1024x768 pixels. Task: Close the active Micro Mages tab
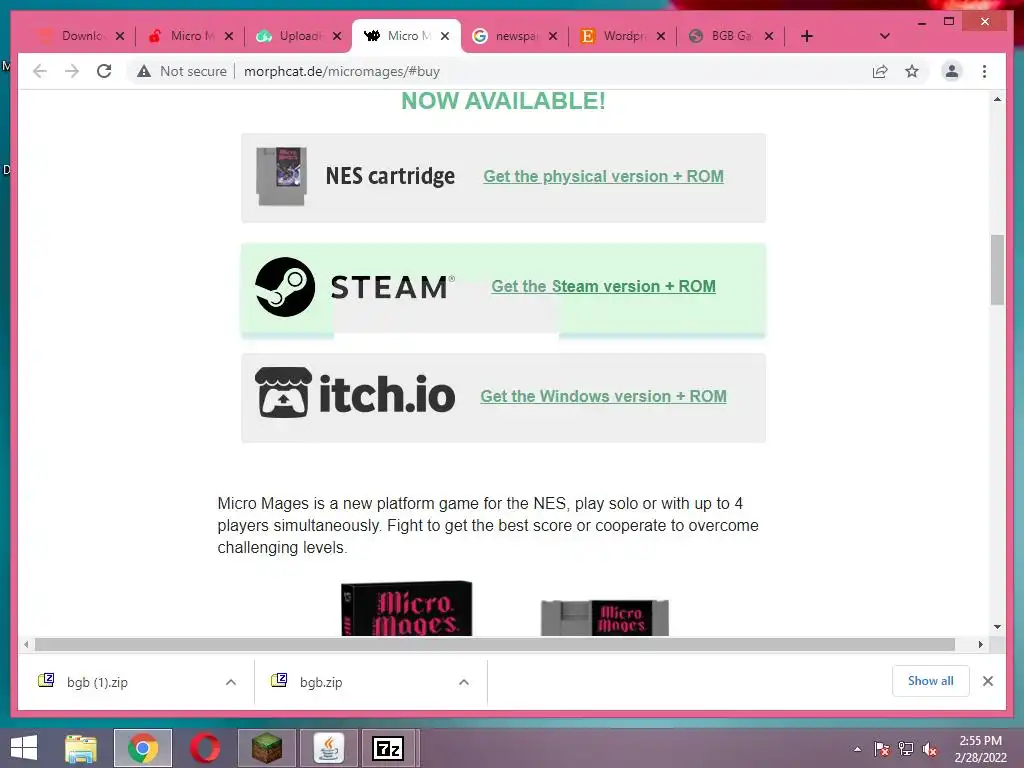click(445, 36)
